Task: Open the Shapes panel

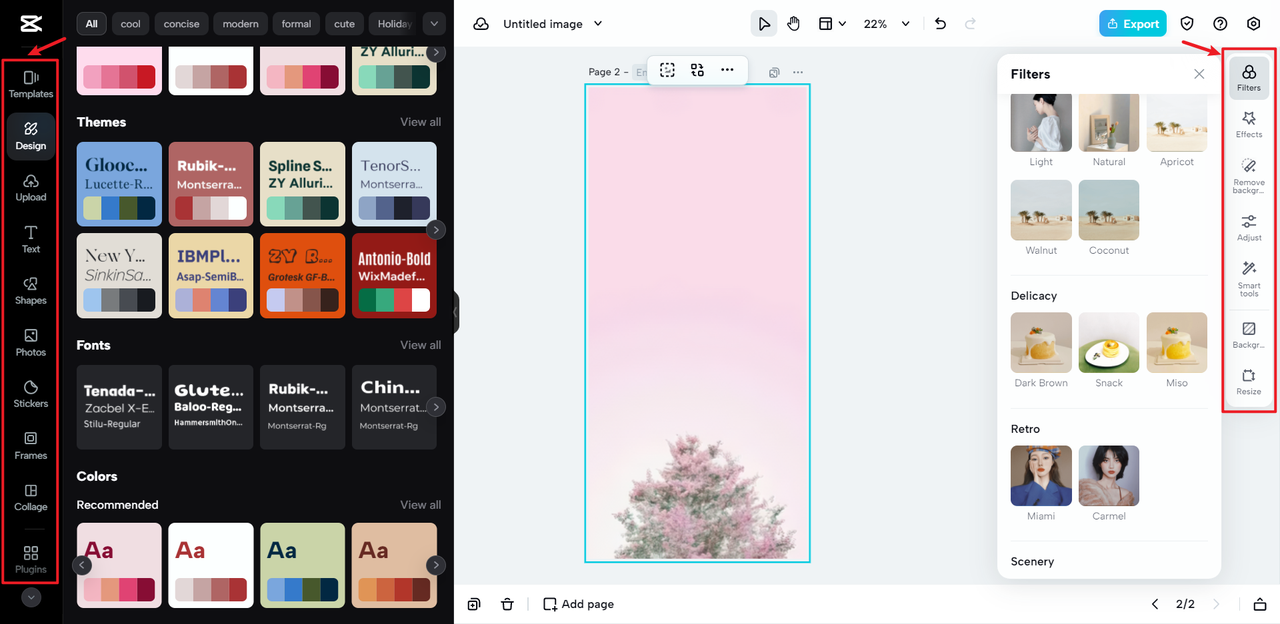Action: [30, 291]
